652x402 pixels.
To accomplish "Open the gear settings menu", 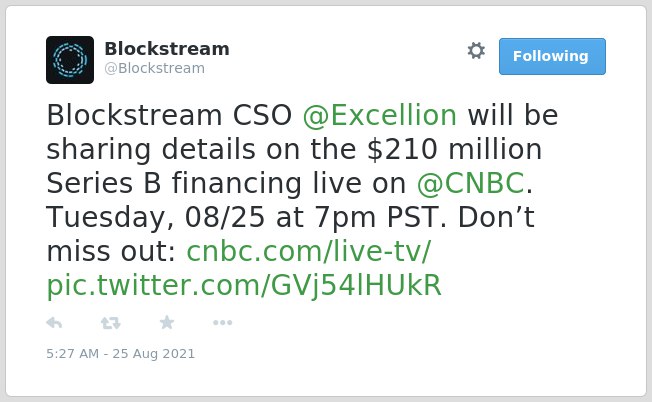I will coord(476,51).
